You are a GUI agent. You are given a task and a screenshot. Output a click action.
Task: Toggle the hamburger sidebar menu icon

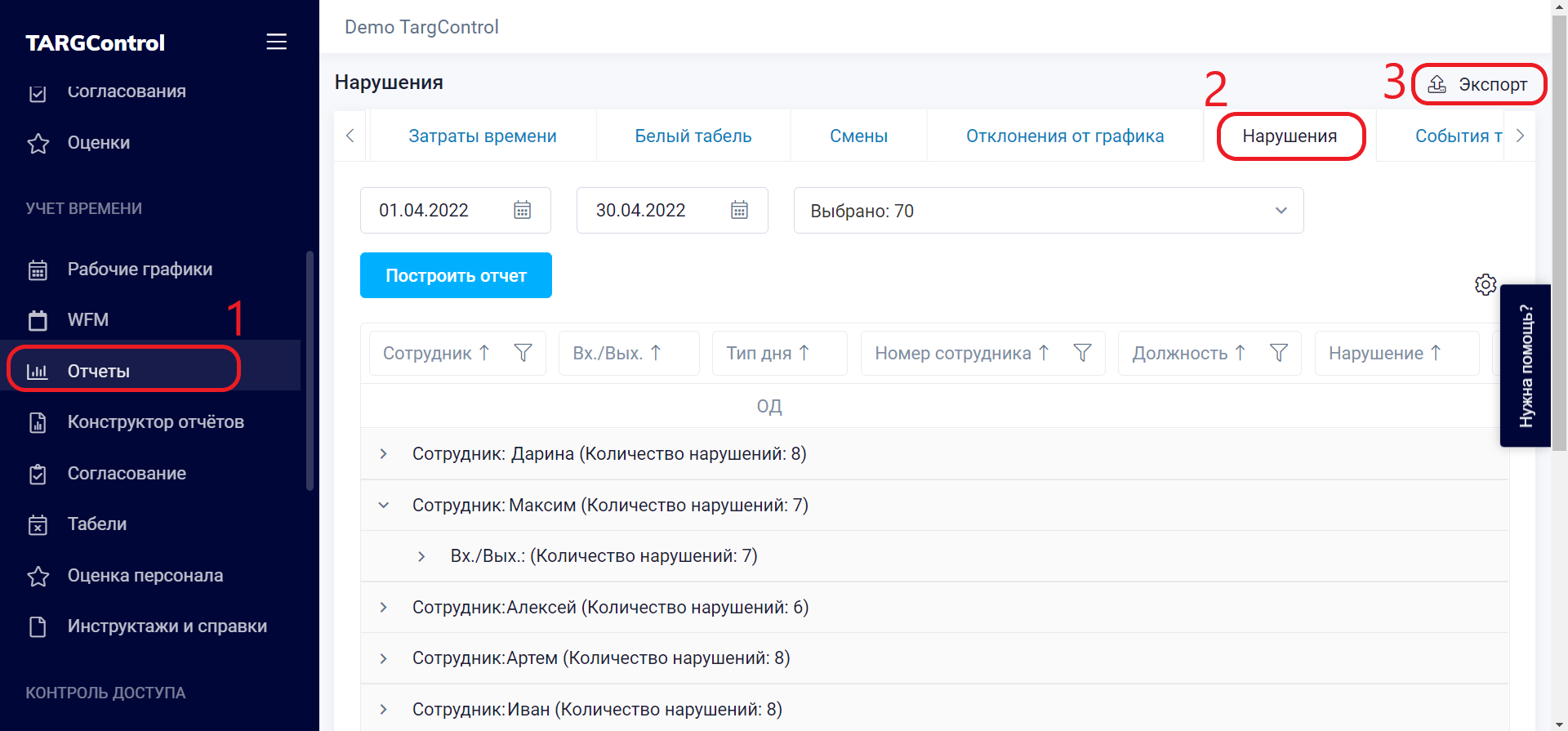click(276, 42)
